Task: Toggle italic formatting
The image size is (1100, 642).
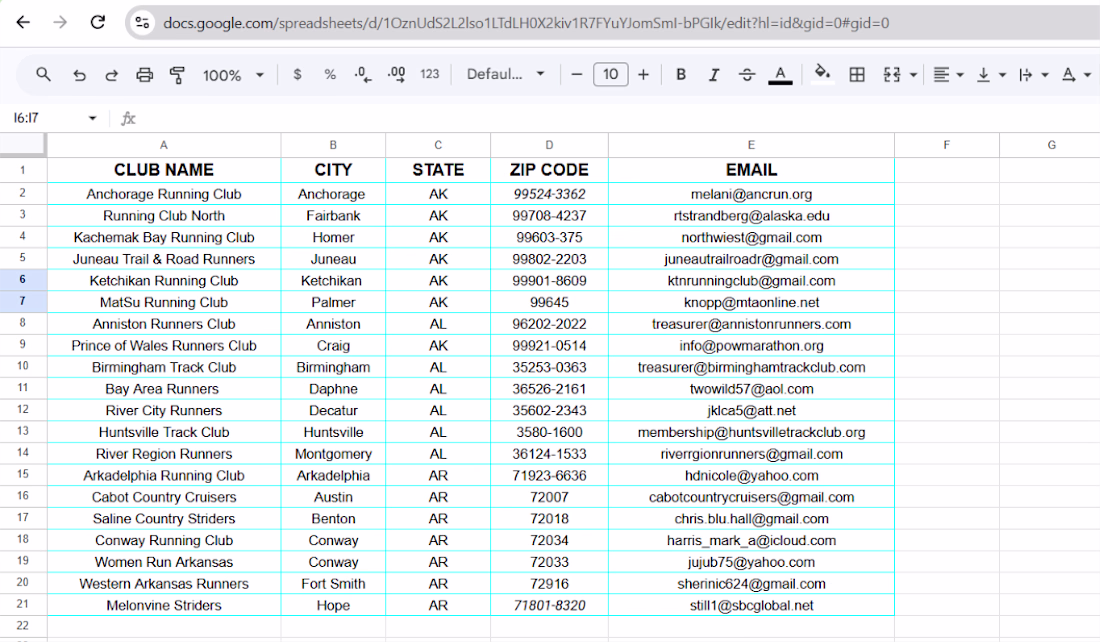Action: [713, 74]
